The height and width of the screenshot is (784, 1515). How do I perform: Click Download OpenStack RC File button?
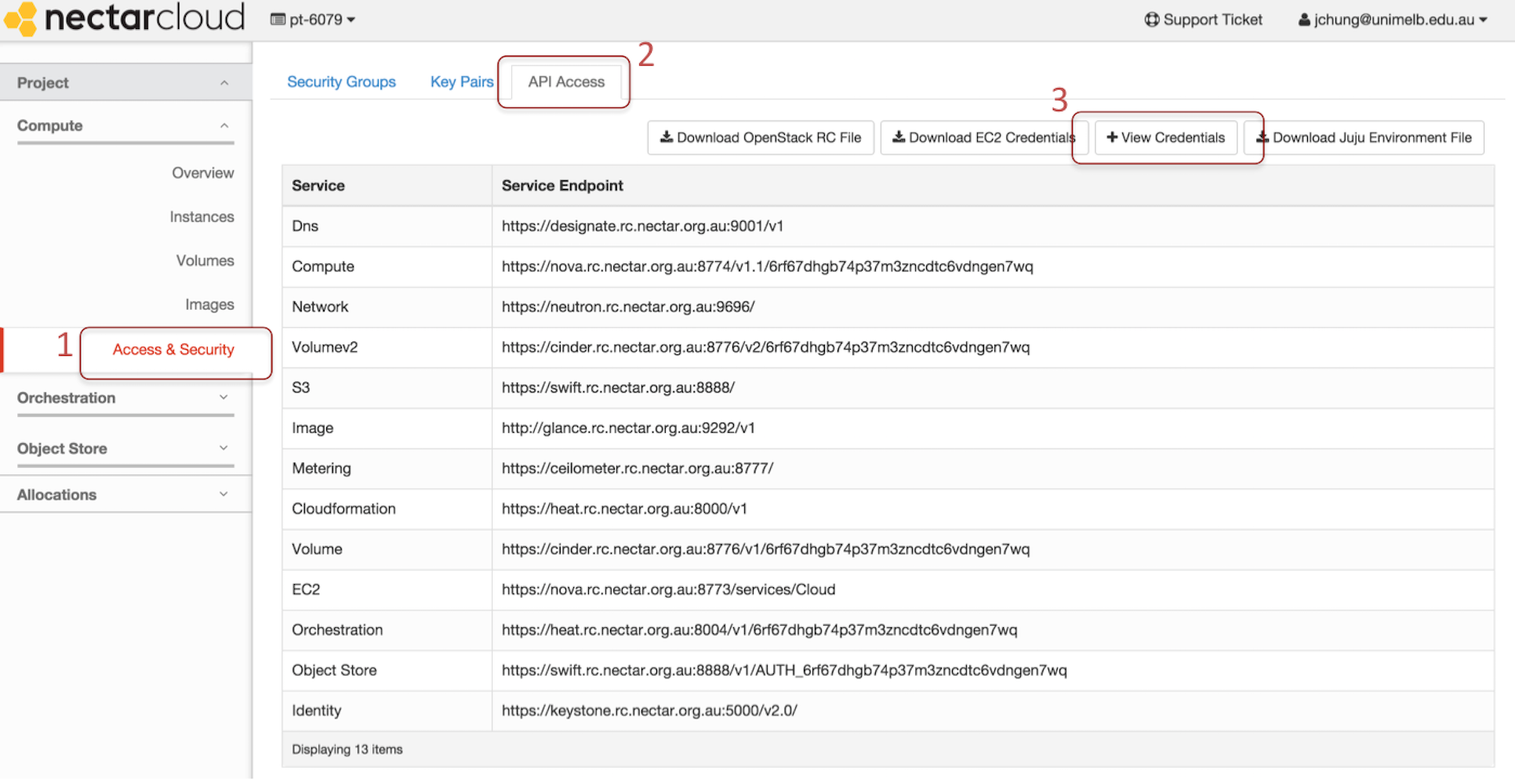(x=761, y=138)
